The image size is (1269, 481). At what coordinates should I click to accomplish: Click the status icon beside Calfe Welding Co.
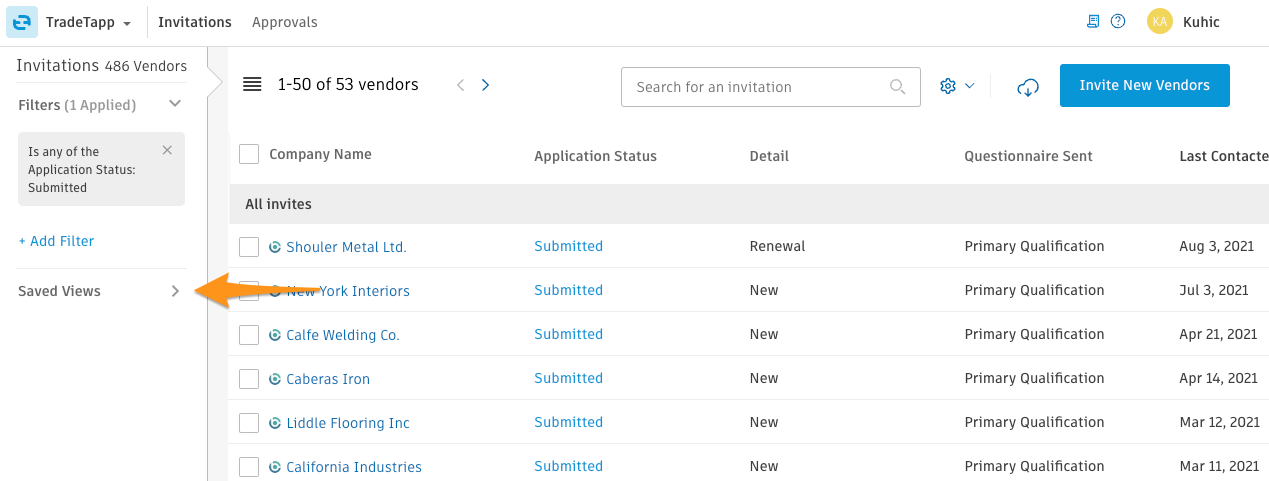(x=275, y=335)
